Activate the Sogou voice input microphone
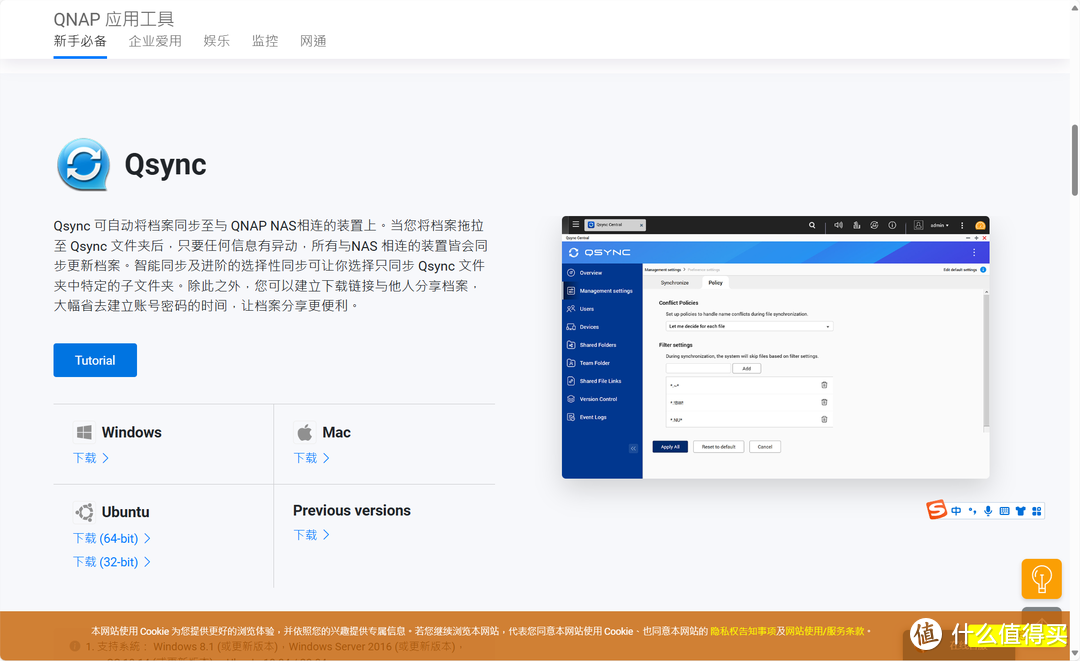The height and width of the screenshot is (661, 1080). click(988, 511)
